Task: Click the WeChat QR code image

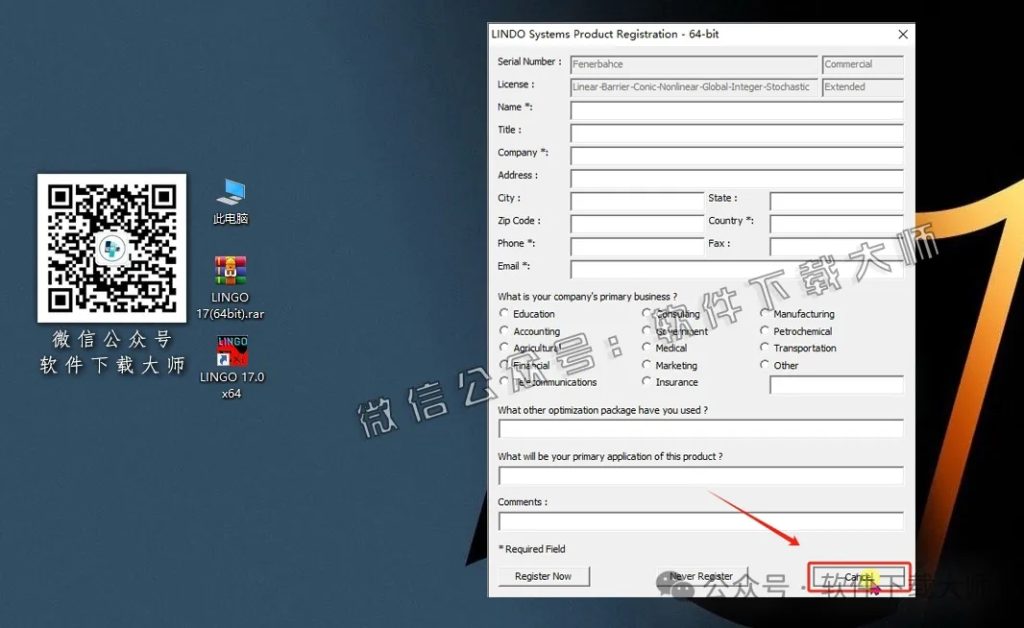Action: [x=112, y=247]
